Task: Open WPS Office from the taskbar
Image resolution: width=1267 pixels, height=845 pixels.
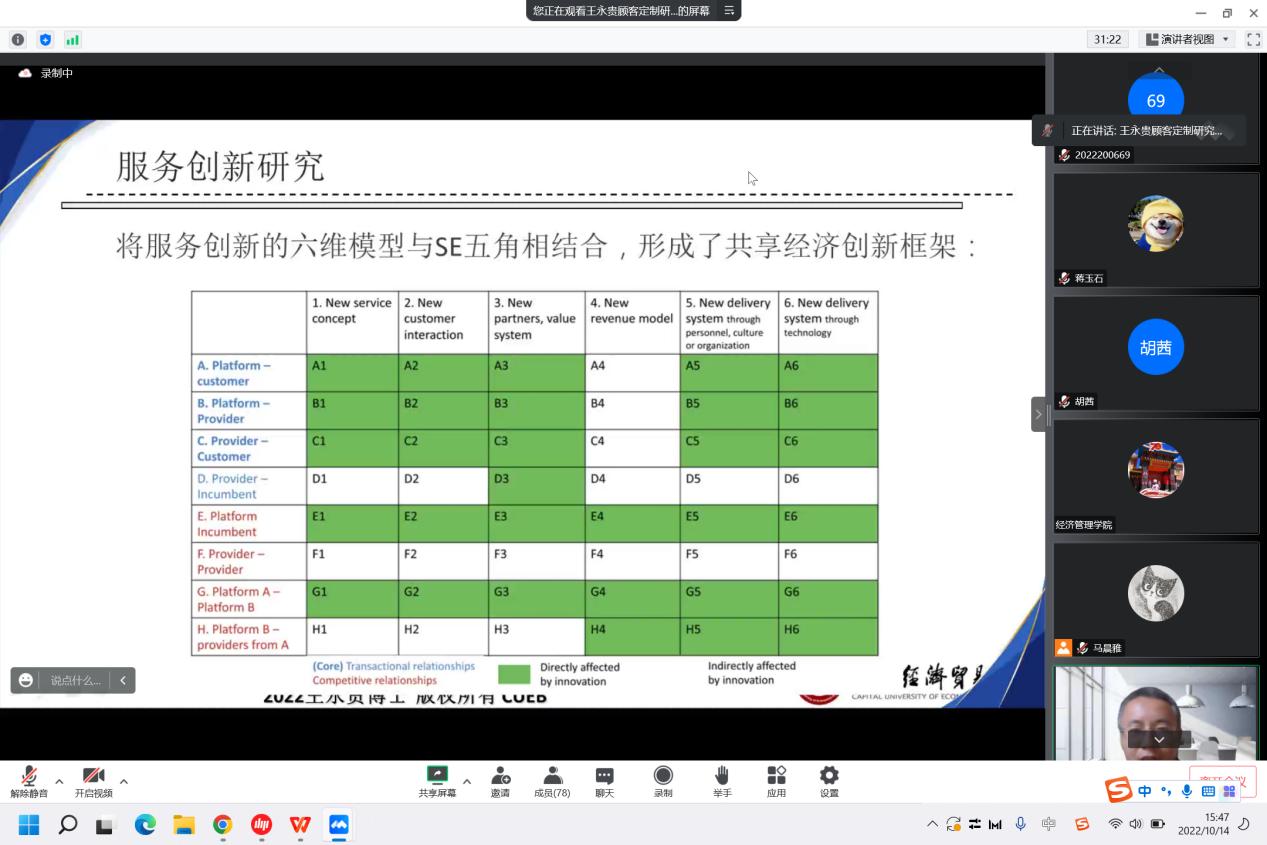Action: (300, 825)
